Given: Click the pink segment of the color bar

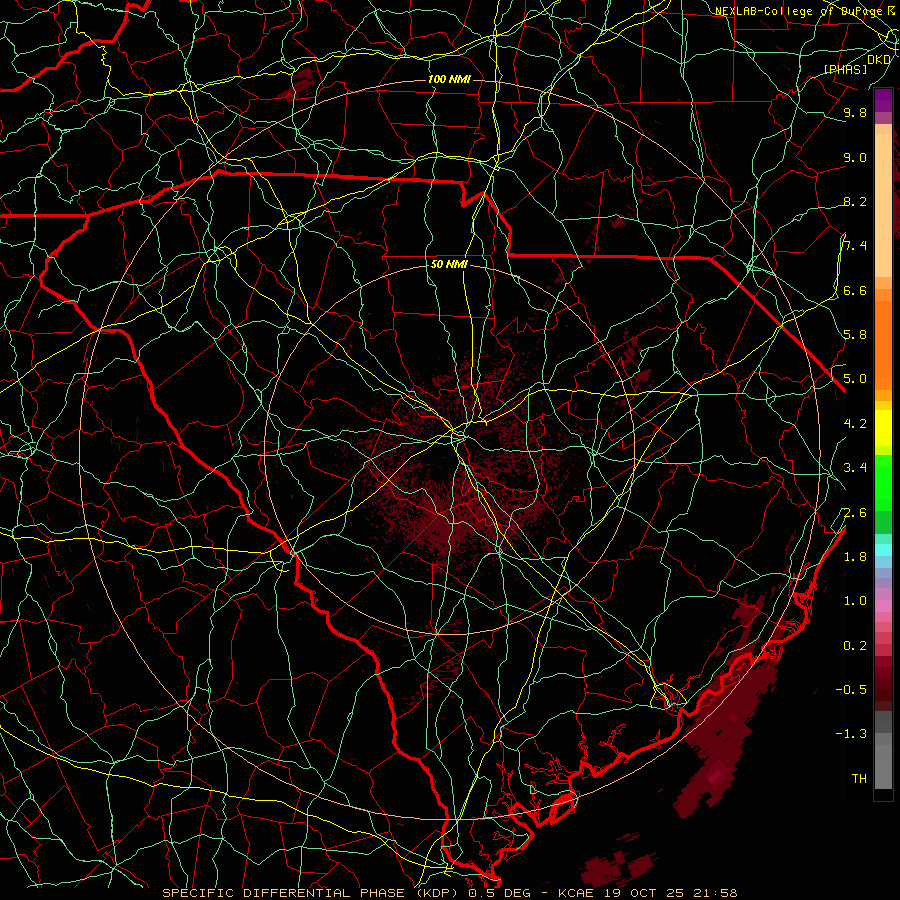Looking at the screenshot, I should click(883, 606).
